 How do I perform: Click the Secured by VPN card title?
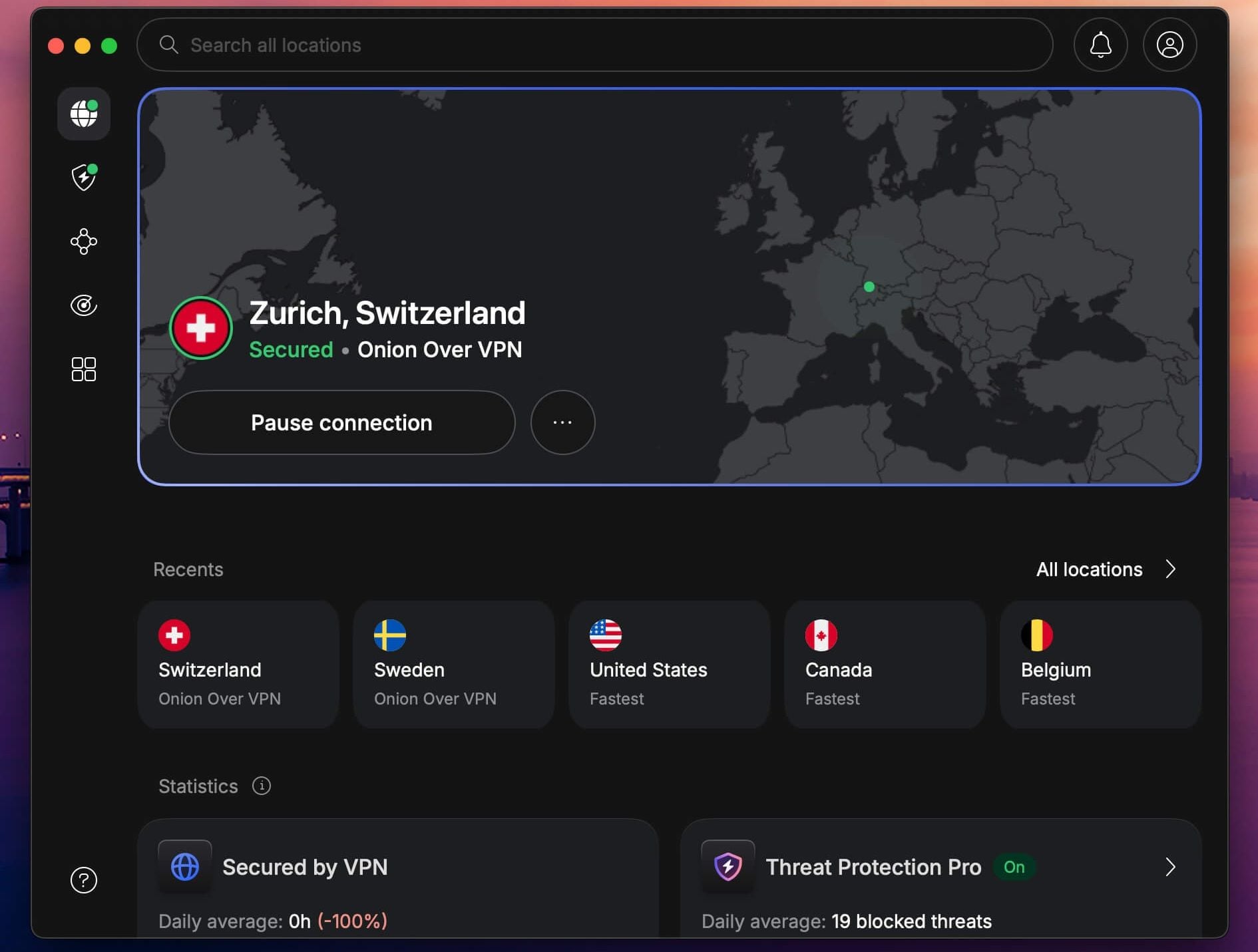tap(305, 867)
